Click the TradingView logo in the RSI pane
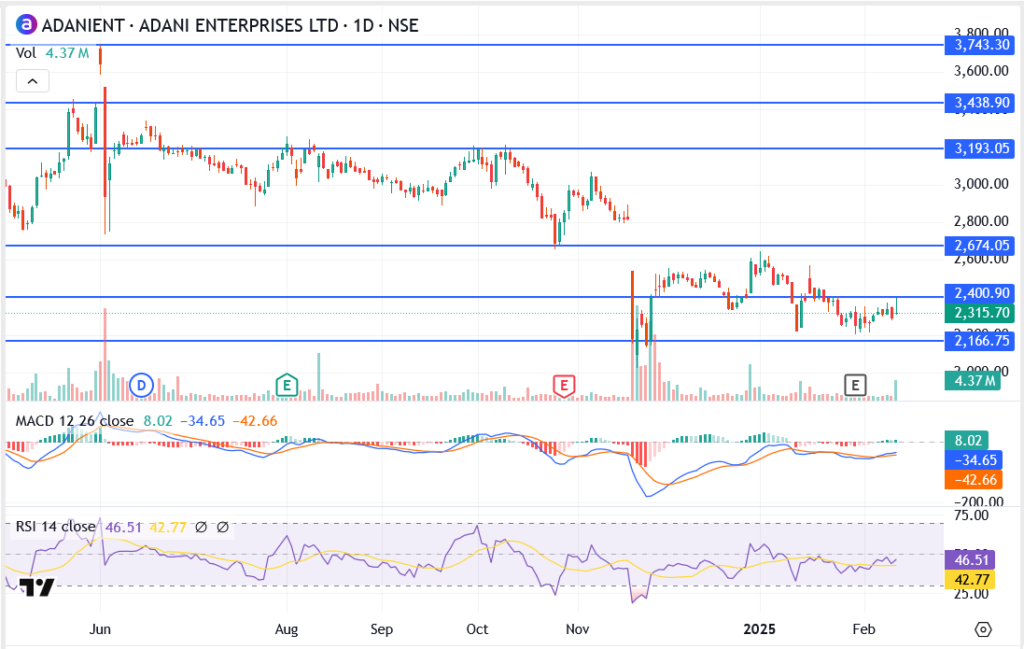 pos(36,588)
